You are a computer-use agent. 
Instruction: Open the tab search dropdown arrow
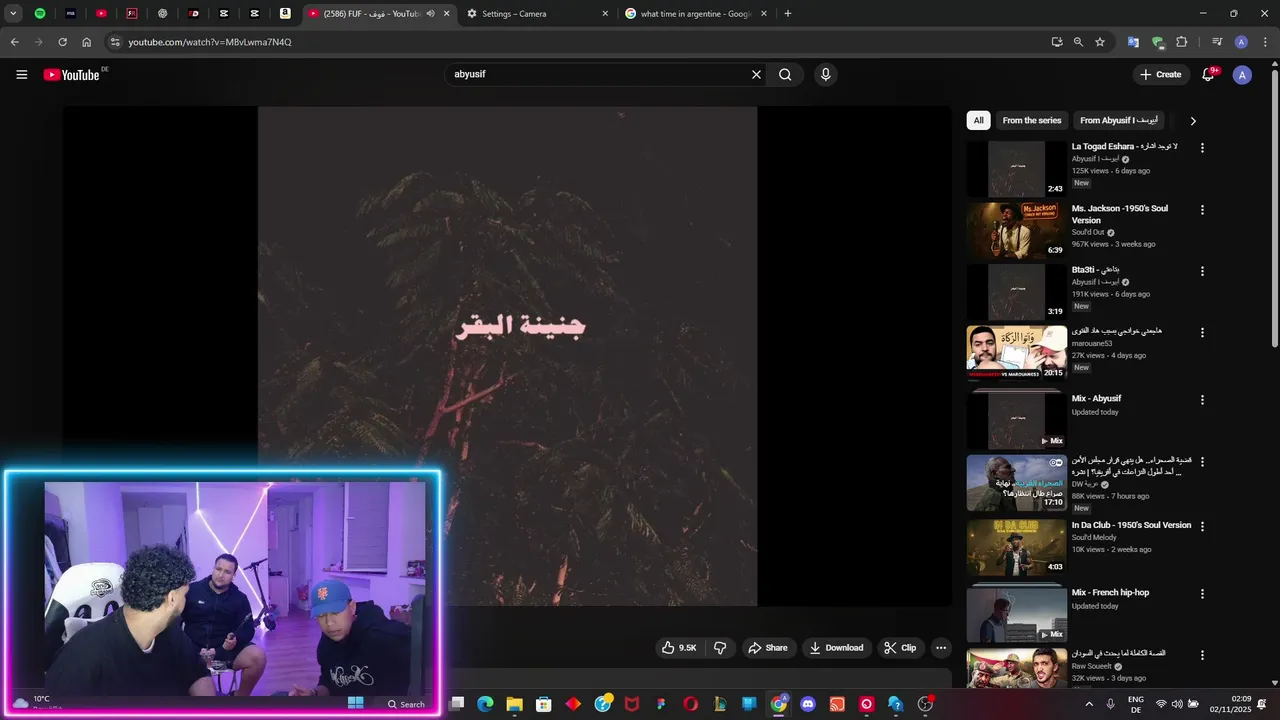click(x=13, y=14)
